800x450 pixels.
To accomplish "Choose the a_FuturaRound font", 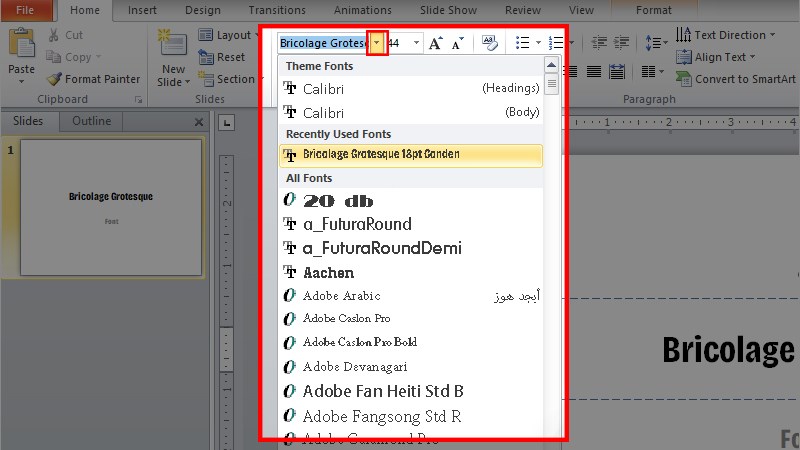I will coord(411,224).
